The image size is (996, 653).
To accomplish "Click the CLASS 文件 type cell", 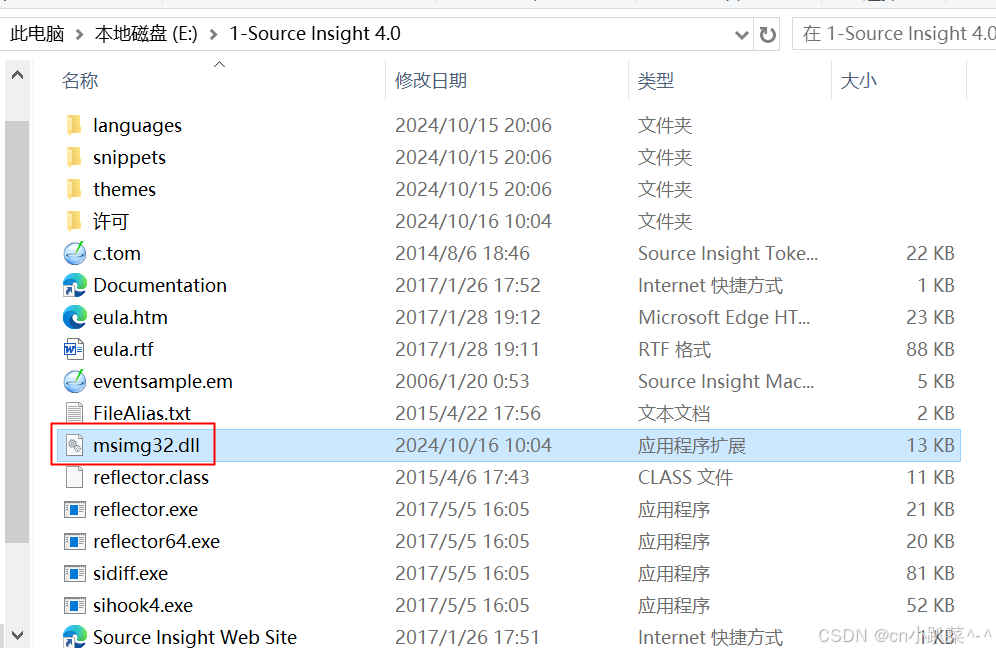I will [686, 478].
